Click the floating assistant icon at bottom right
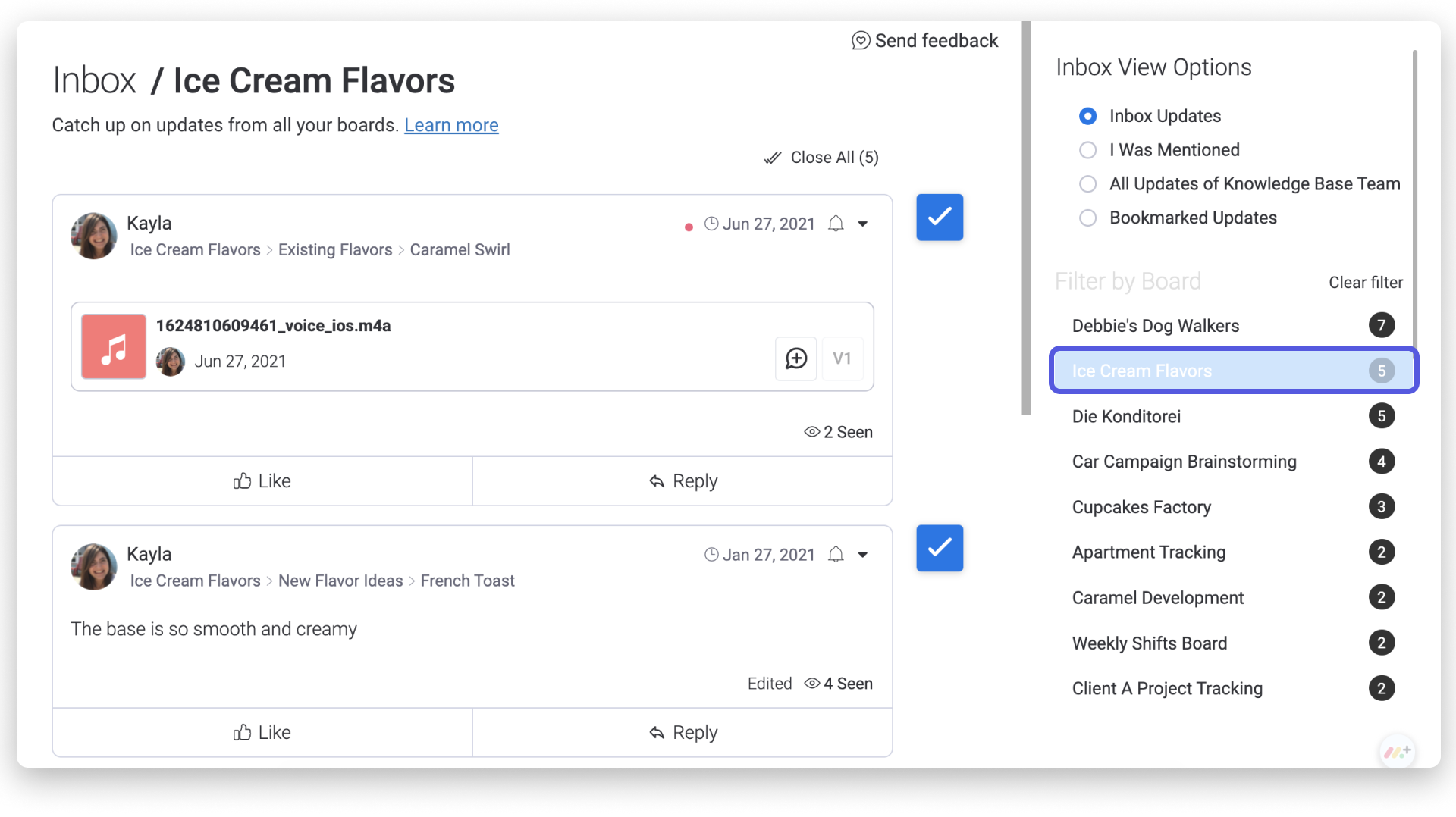1456x817 pixels. click(1397, 752)
